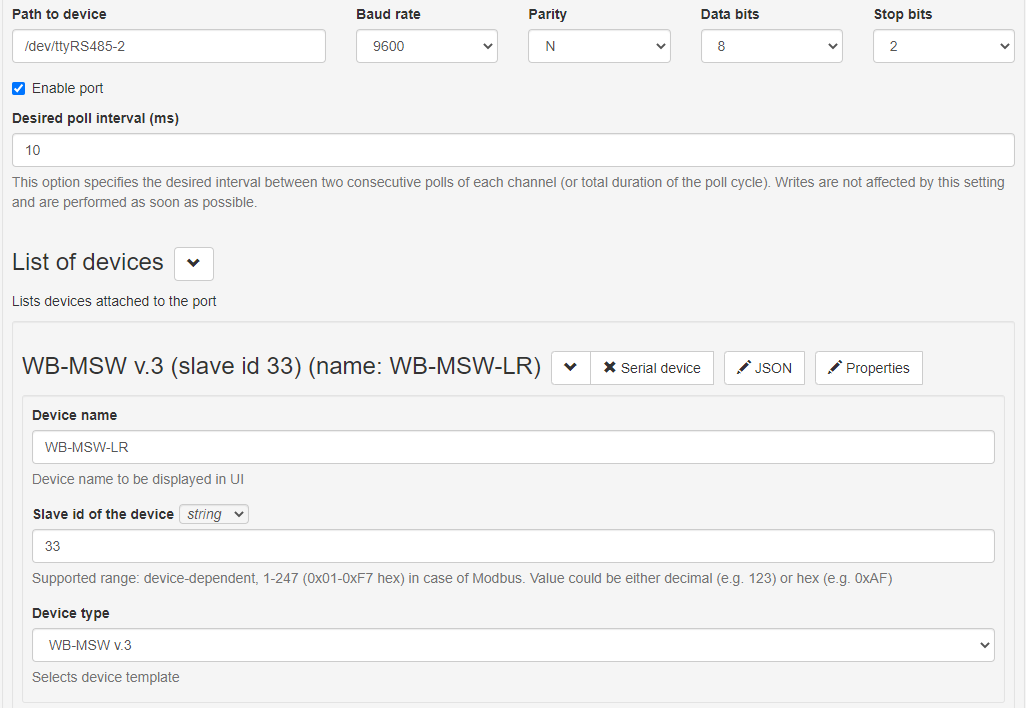Click the X icon on Serial device
Image resolution: width=1026 pixels, height=708 pixels.
click(x=609, y=368)
